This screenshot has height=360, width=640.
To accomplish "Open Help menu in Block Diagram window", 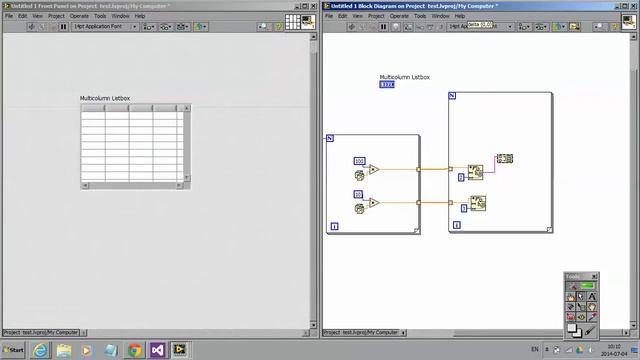I will (460, 16).
